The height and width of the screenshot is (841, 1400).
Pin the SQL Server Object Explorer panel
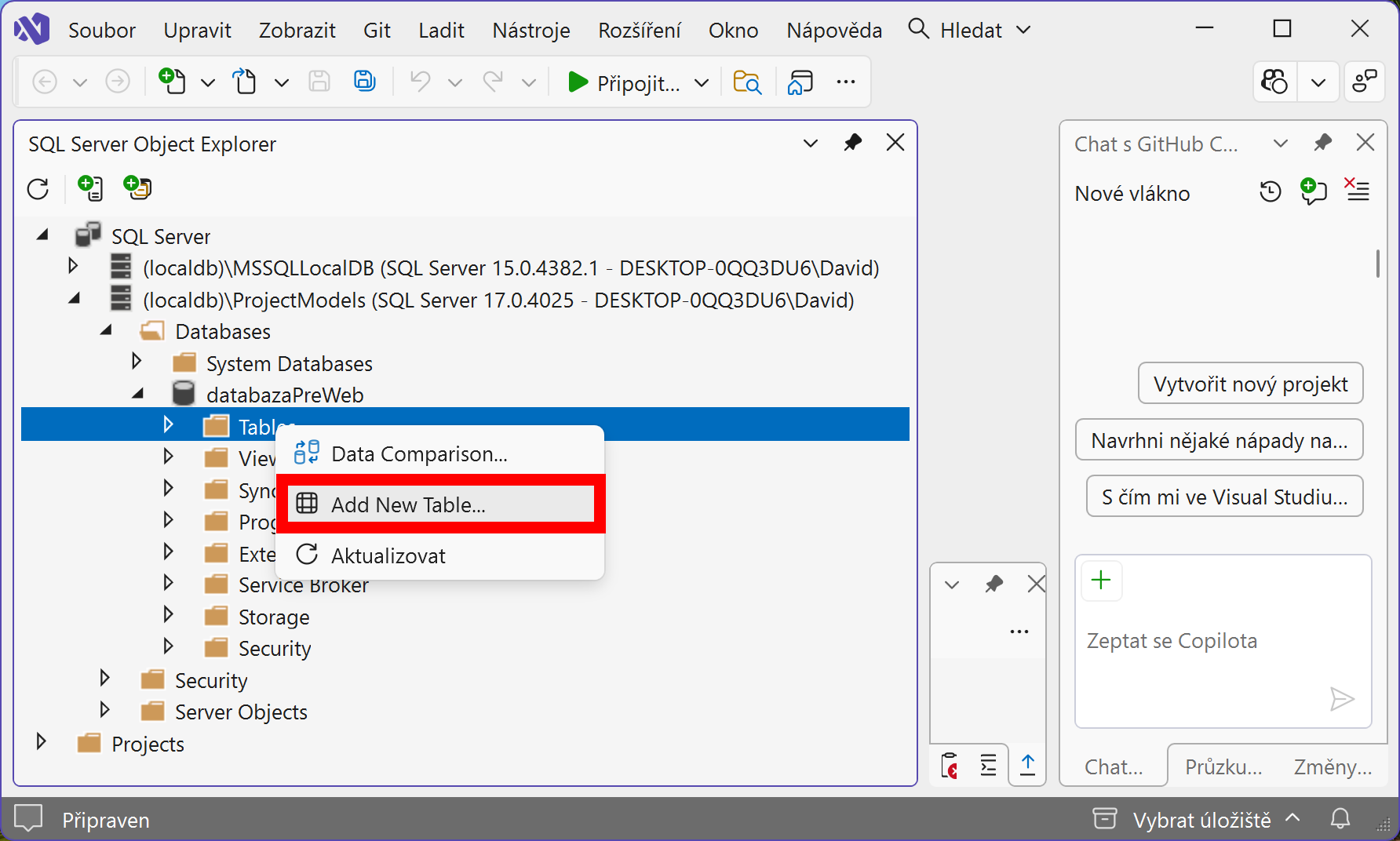pos(853,143)
